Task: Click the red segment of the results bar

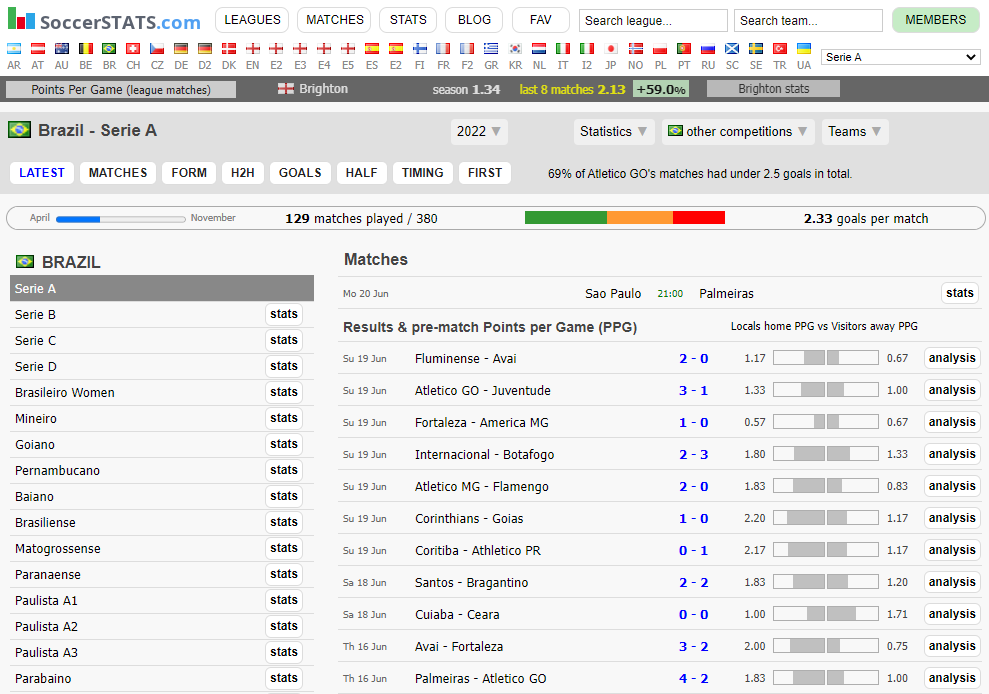Action: [699, 218]
